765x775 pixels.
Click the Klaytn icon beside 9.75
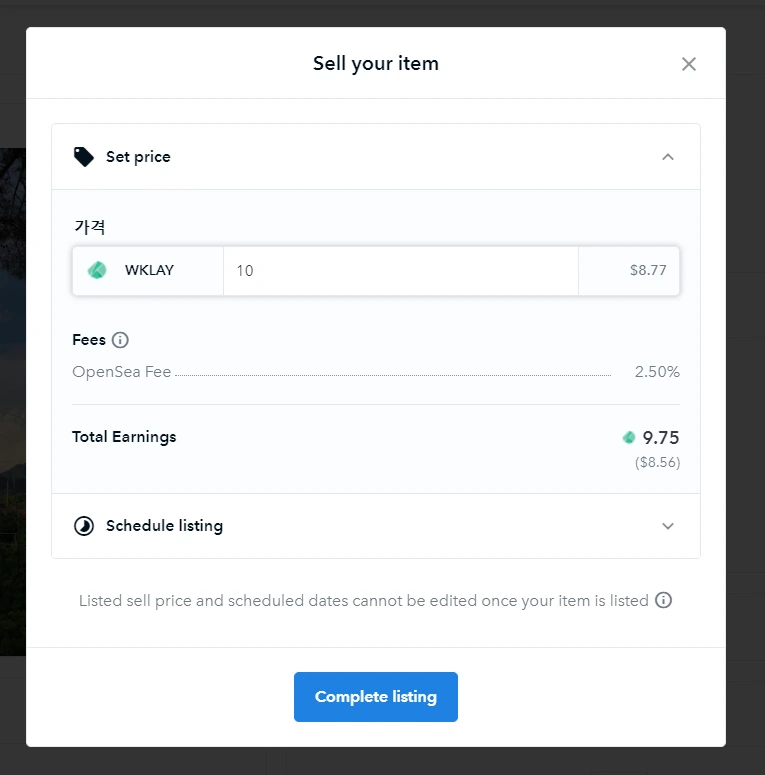pos(629,437)
